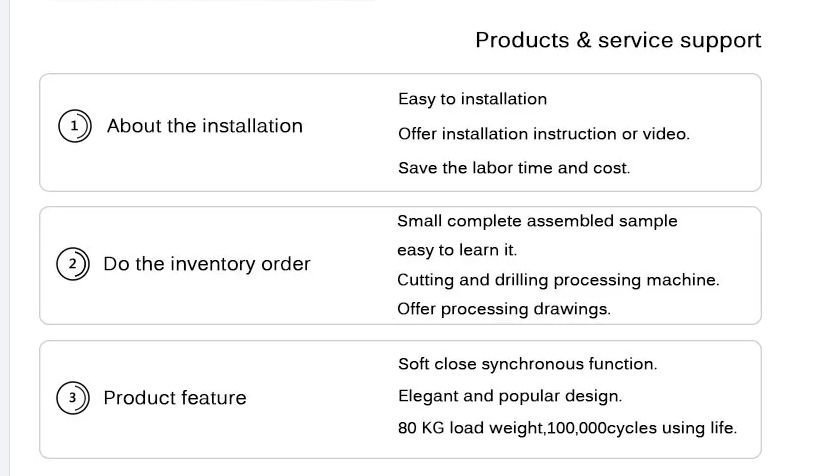Screen dimensions: 839x476
Task: Select the 'Product feature' heading
Action: 175,398
